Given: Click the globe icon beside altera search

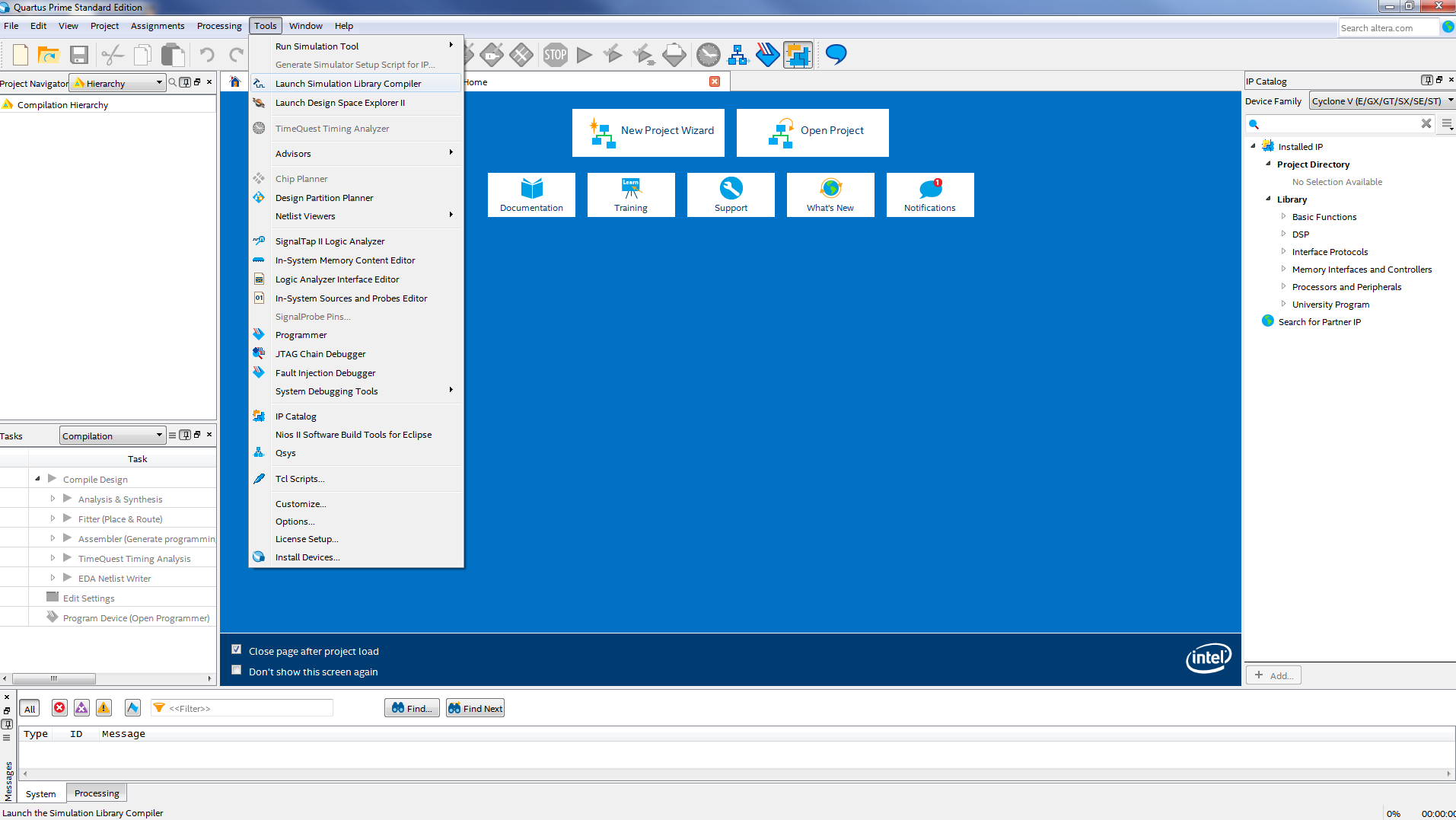Looking at the screenshot, I should click(1448, 27).
